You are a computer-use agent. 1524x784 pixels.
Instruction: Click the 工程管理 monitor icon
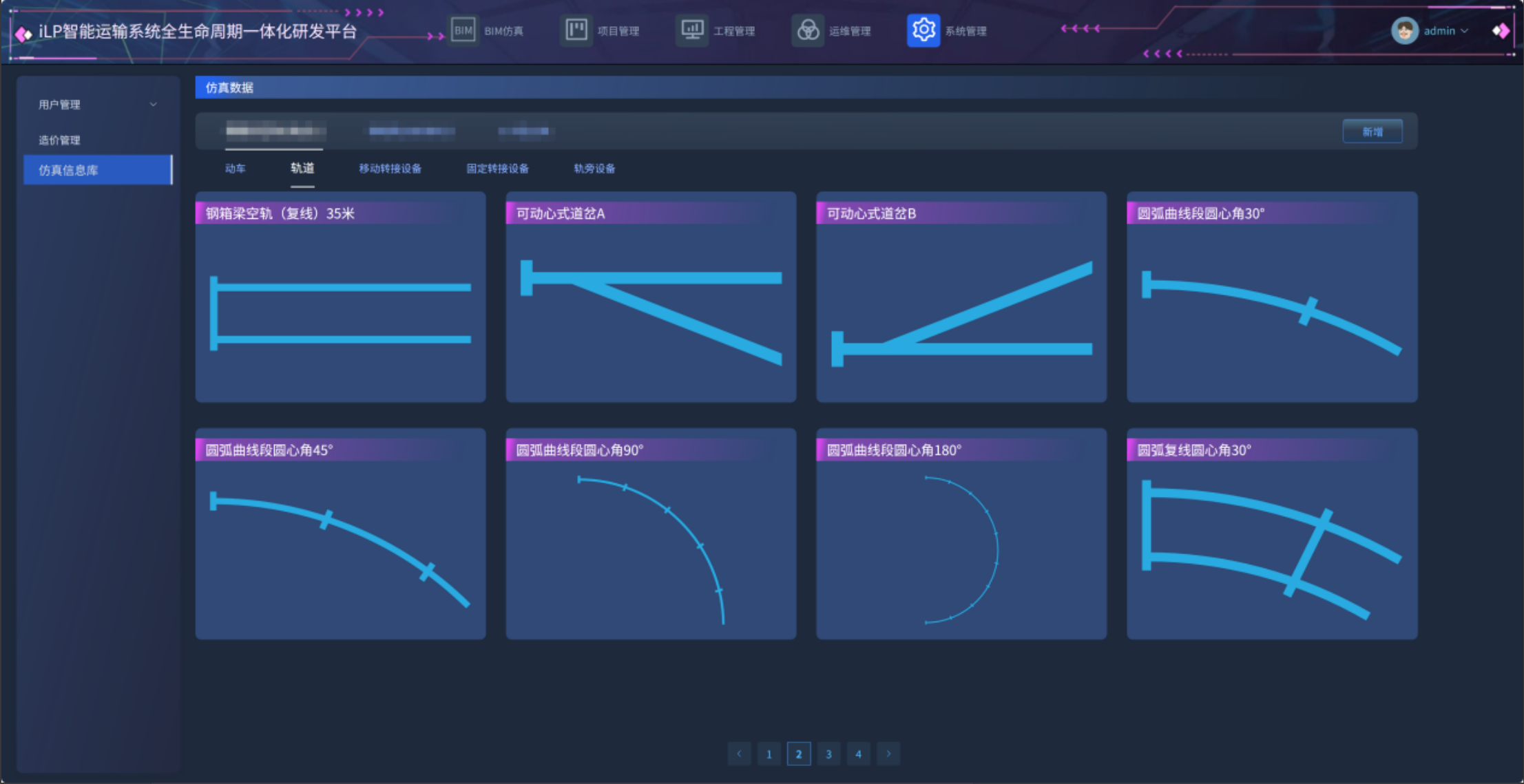point(691,30)
